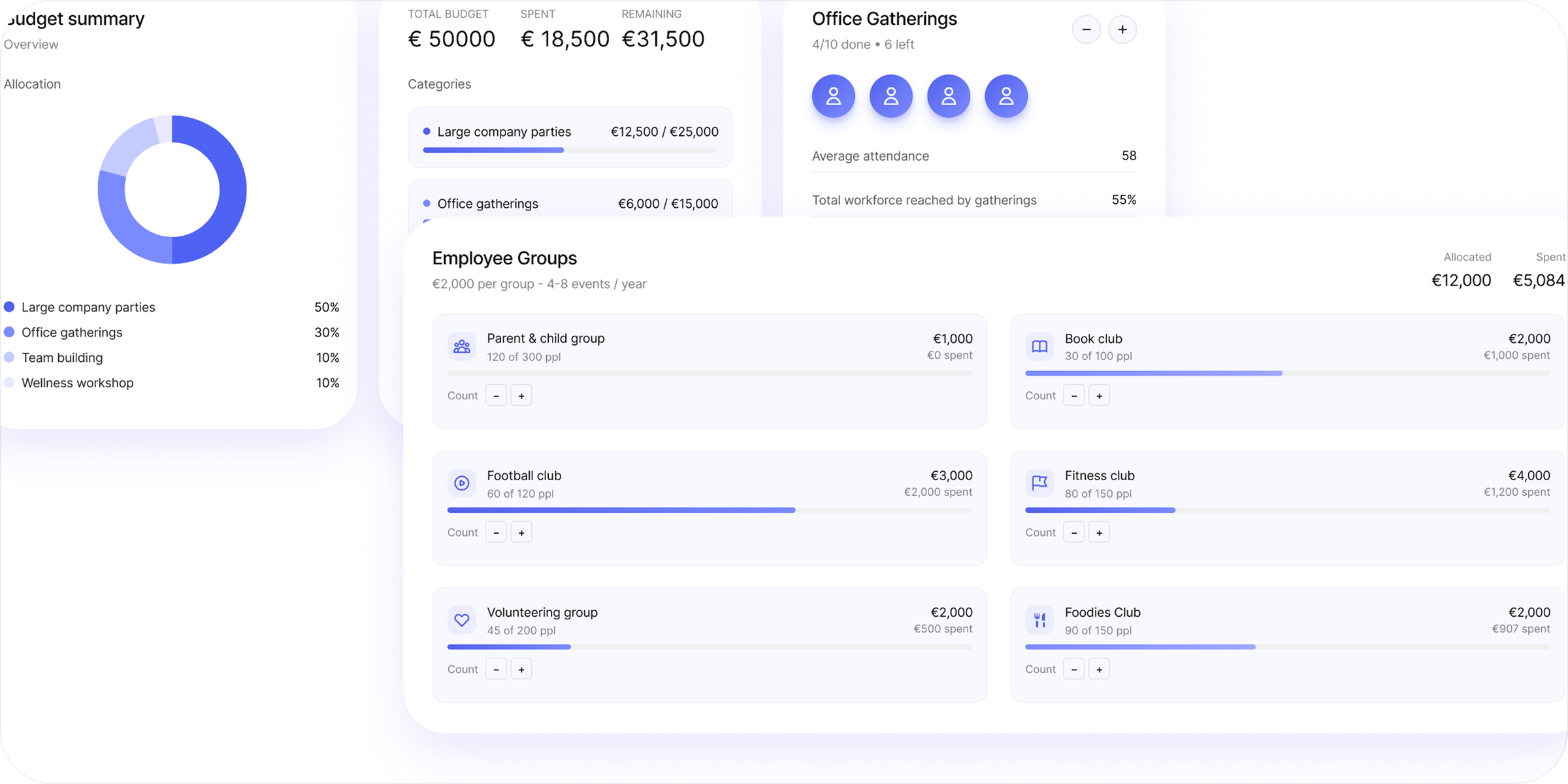Viewport: 1568px width, 784px height.
Task: Click the Fitness club flag icon
Action: tap(1039, 483)
